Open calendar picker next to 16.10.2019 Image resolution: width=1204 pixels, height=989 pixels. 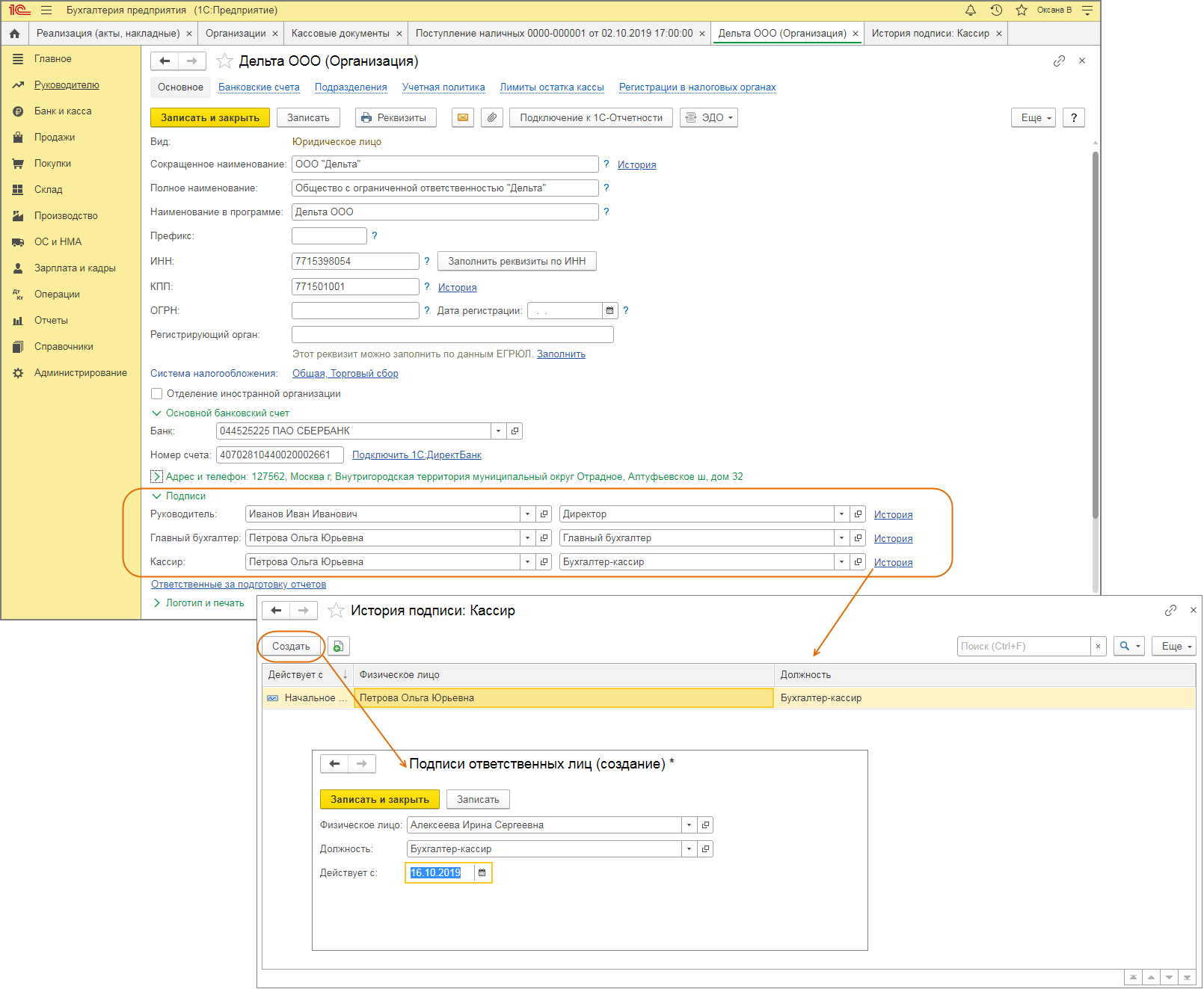482,873
